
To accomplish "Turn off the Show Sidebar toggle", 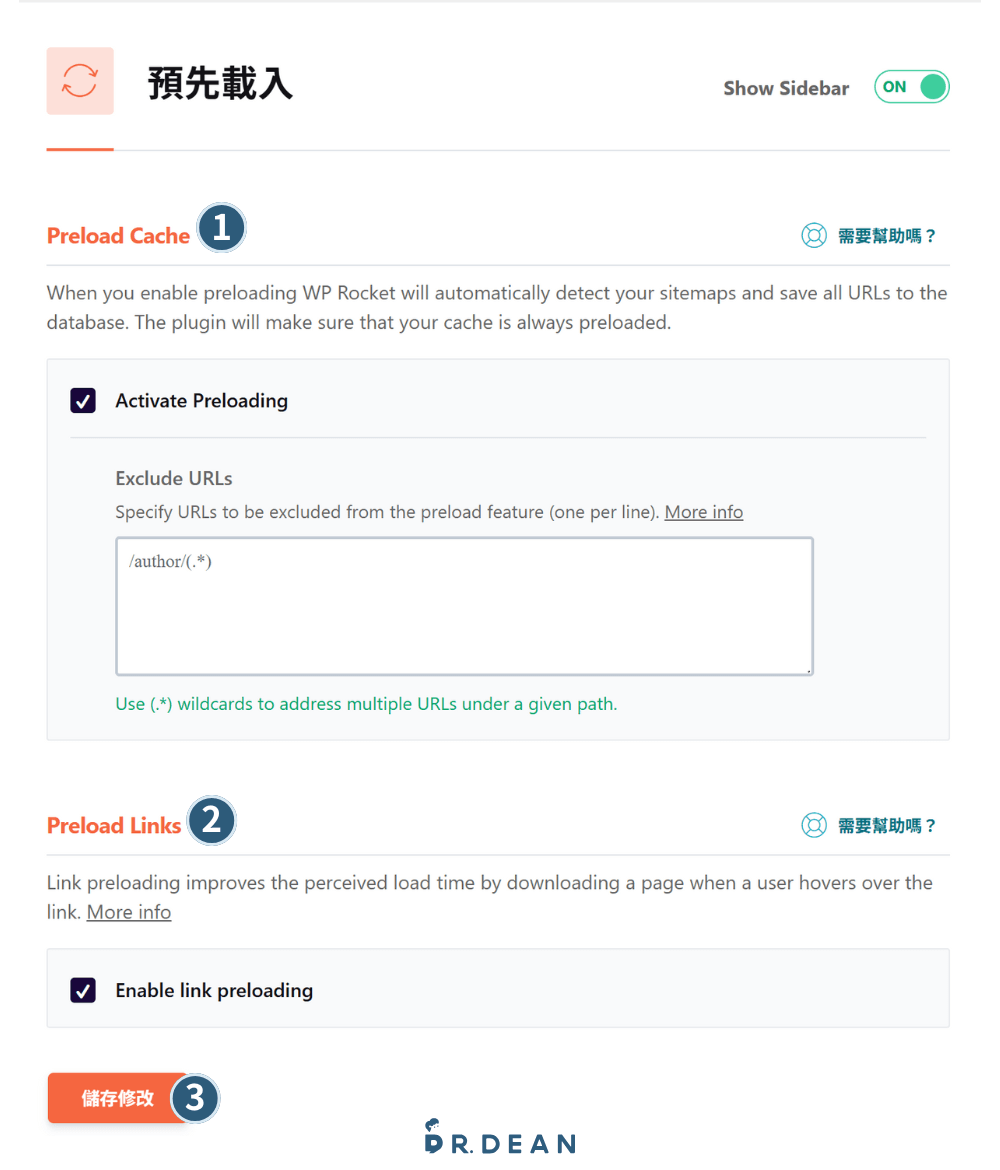I will [911, 87].
